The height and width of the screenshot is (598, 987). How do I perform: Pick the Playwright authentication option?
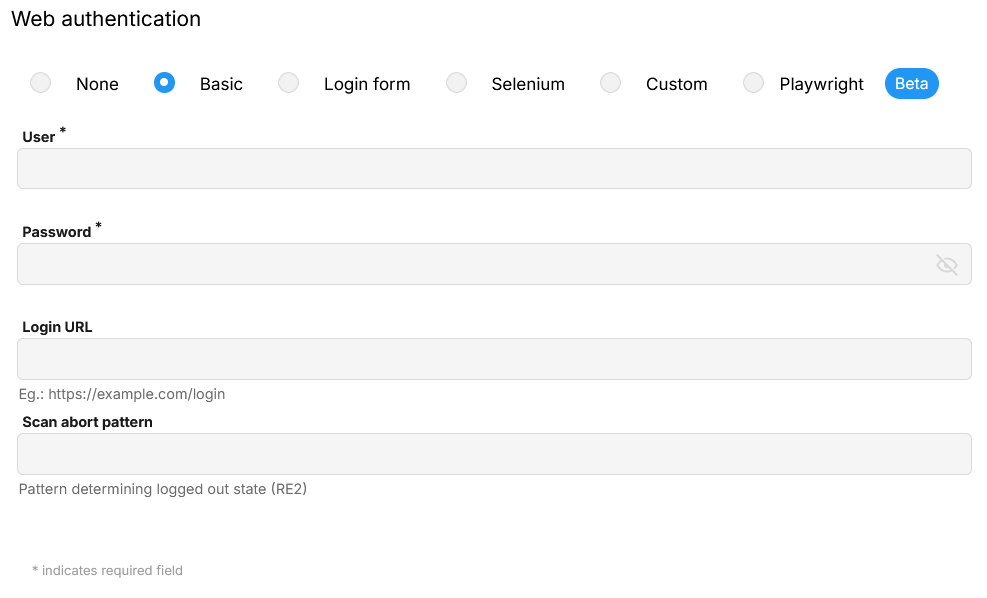tap(753, 84)
